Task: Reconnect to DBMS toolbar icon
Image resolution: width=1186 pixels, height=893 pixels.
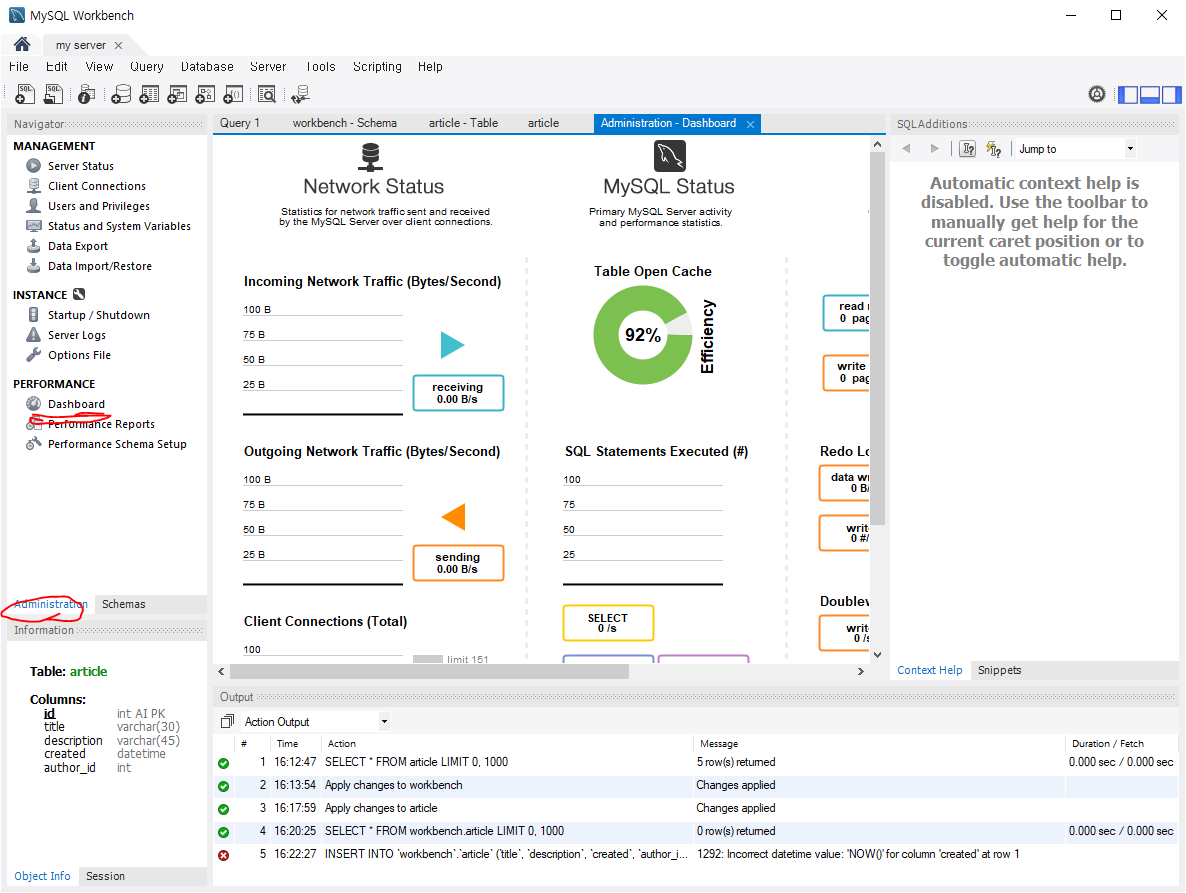Action: pyautogui.click(x=300, y=94)
